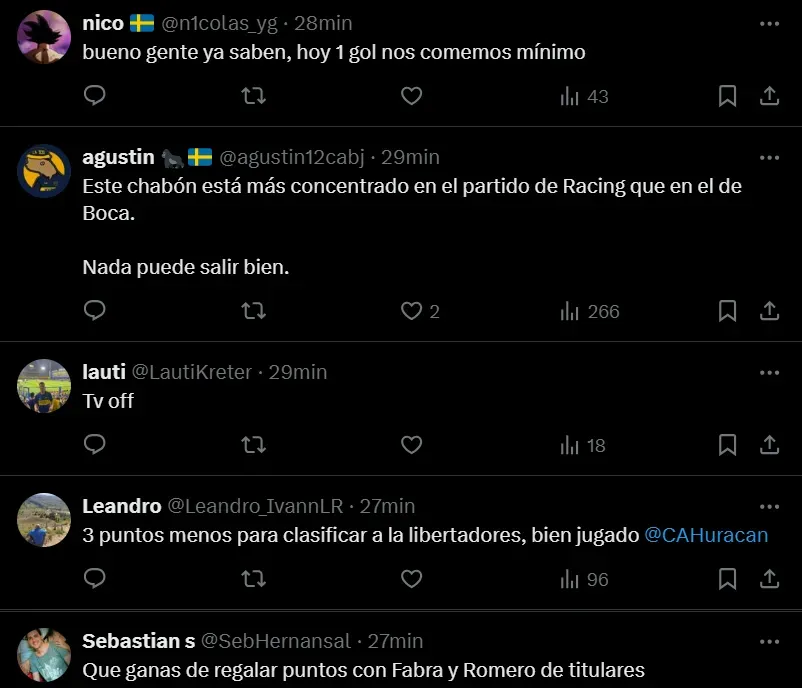
Task: Bookmark agustin's tweet
Action: (728, 311)
